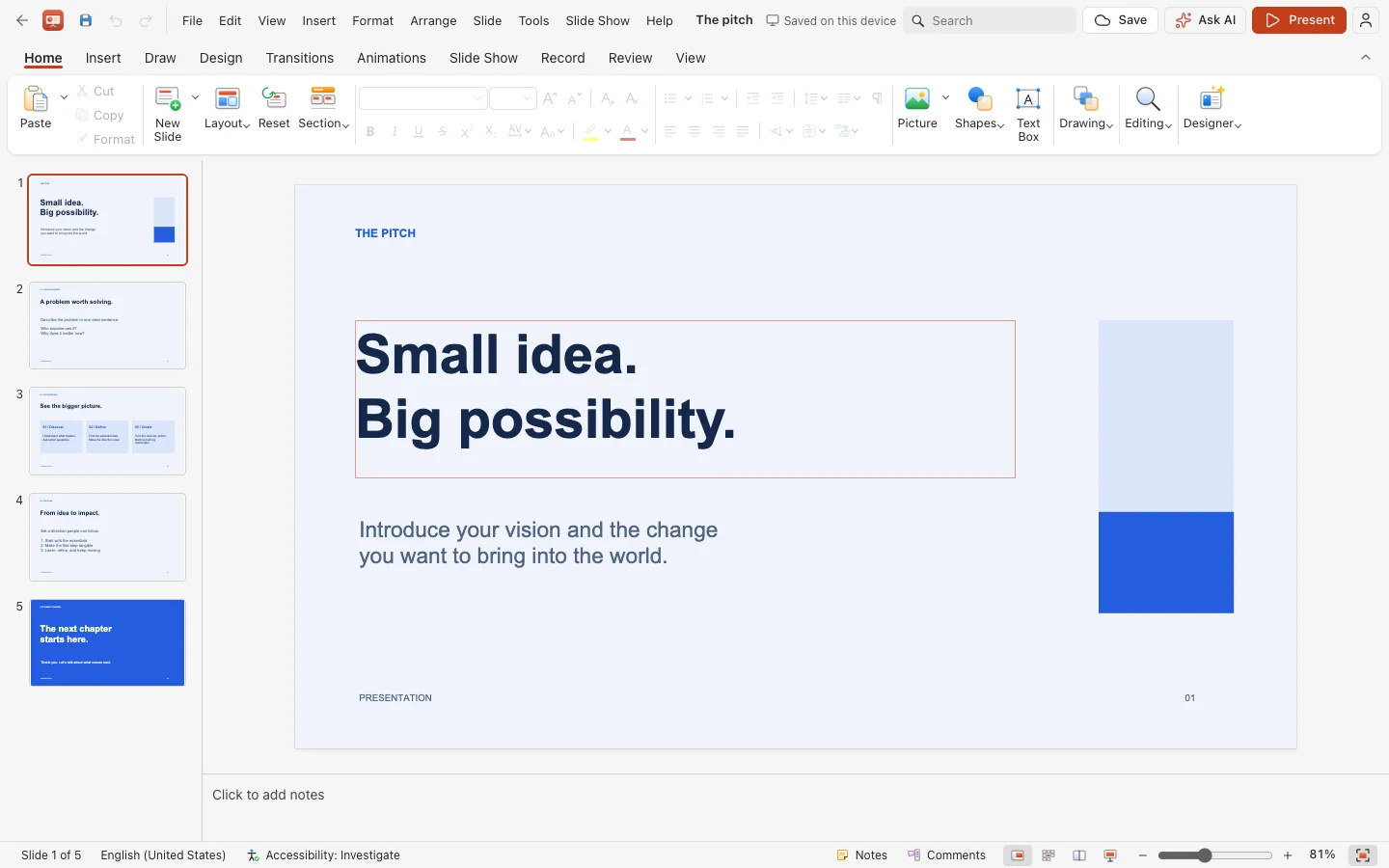The image size is (1389, 868).
Task: Toggle underline formatting
Action: pyautogui.click(x=419, y=131)
